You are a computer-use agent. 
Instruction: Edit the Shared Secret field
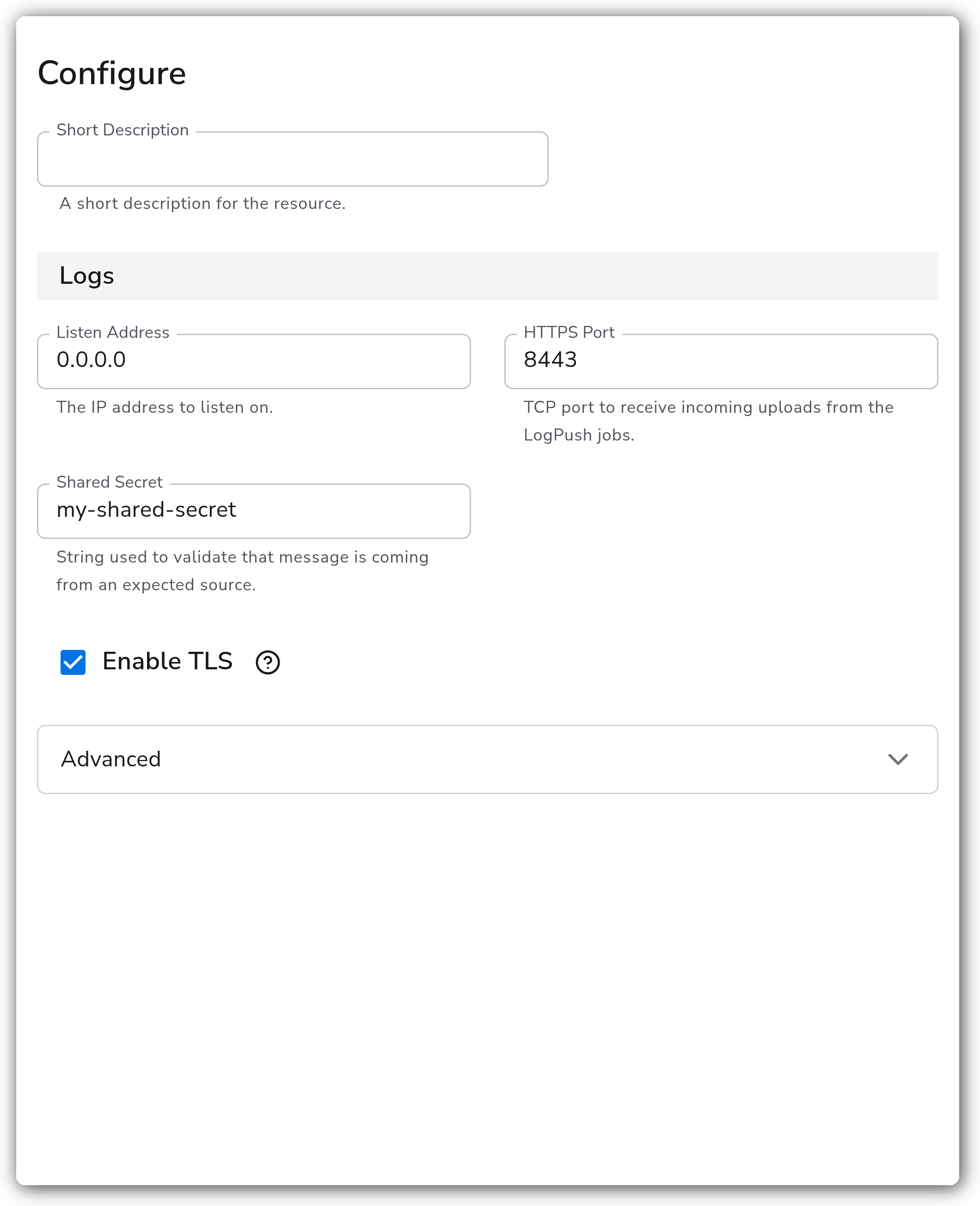pyautogui.click(x=253, y=511)
